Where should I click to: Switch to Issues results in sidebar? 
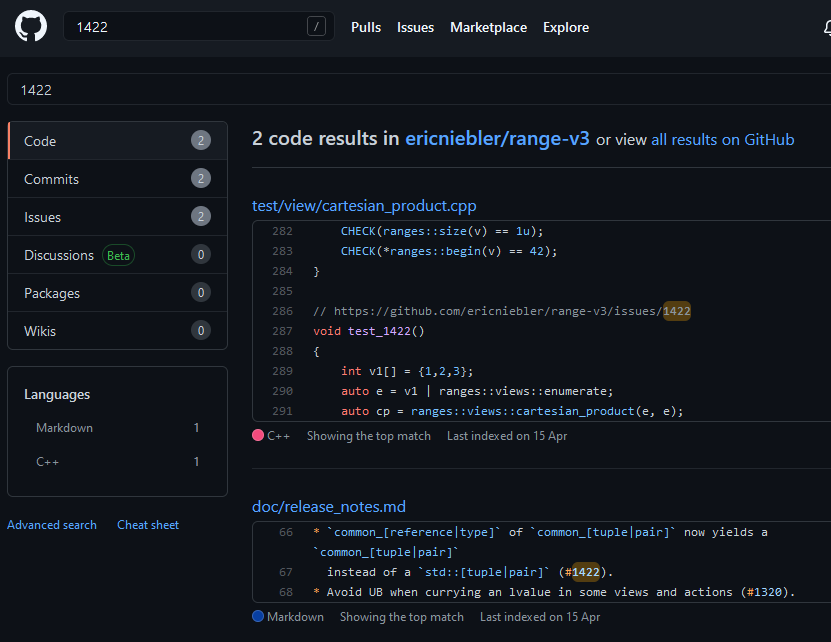click(x=118, y=217)
